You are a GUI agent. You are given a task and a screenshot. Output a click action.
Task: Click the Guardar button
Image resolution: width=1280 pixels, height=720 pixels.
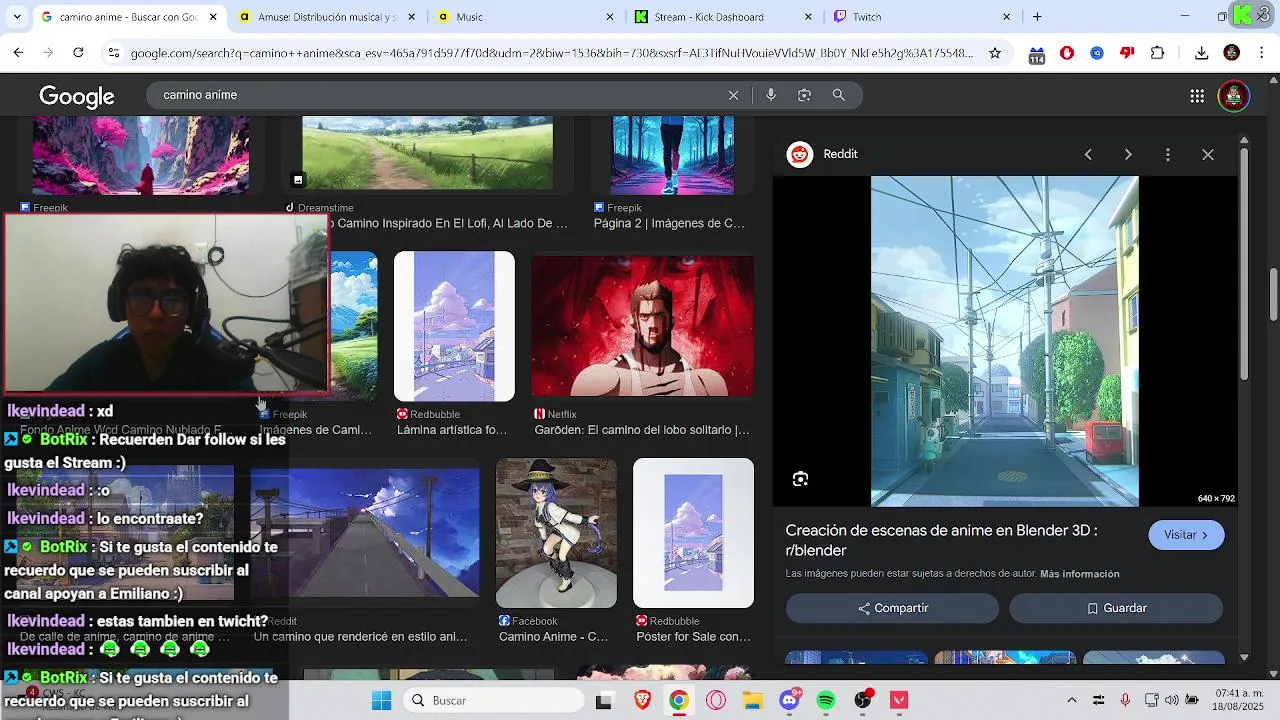click(x=1116, y=608)
